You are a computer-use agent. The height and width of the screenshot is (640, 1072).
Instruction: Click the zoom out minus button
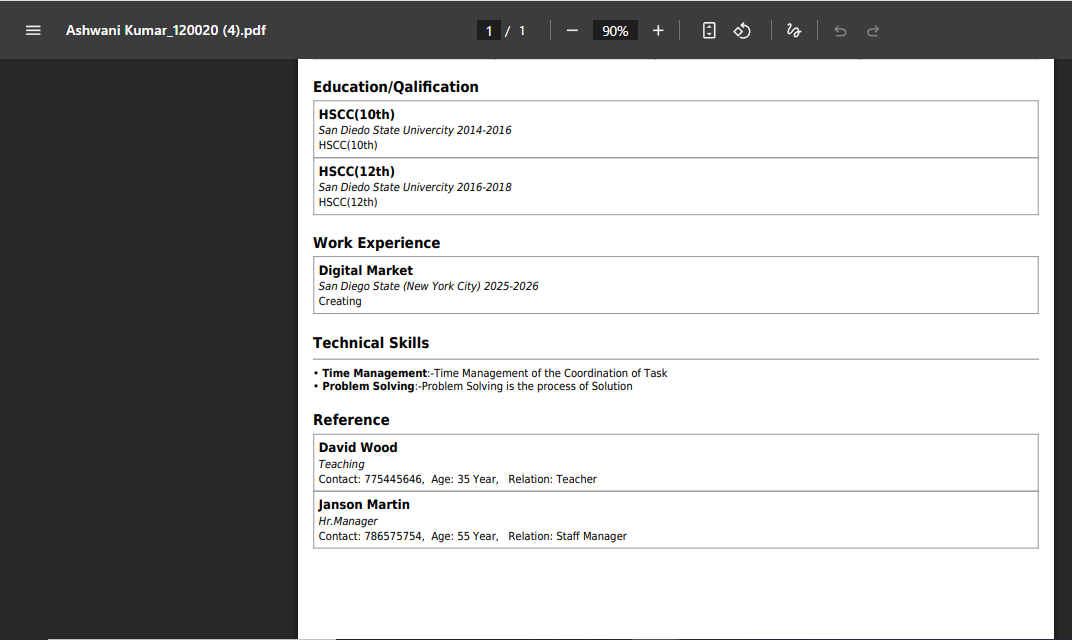(572, 30)
